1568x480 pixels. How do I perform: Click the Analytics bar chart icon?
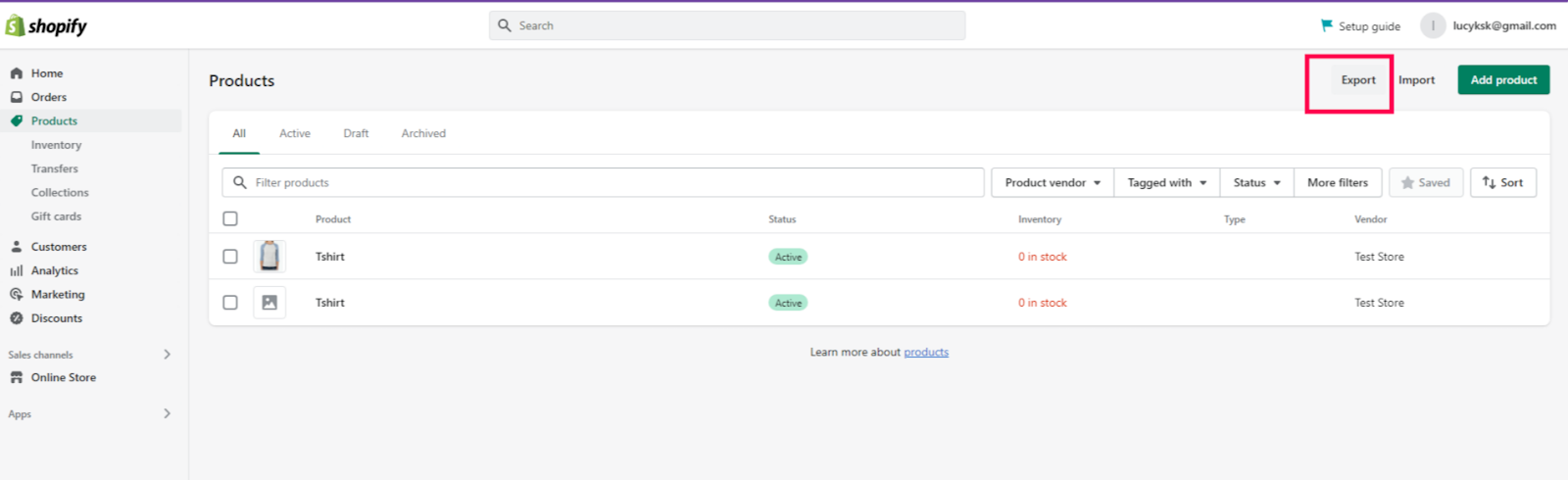(x=17, y=270)
